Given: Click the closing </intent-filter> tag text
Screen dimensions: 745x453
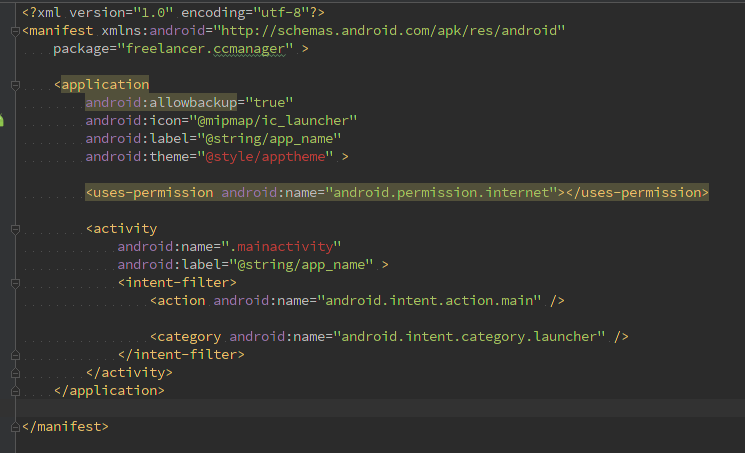Looking at the screenshot, I should (181, 355).
